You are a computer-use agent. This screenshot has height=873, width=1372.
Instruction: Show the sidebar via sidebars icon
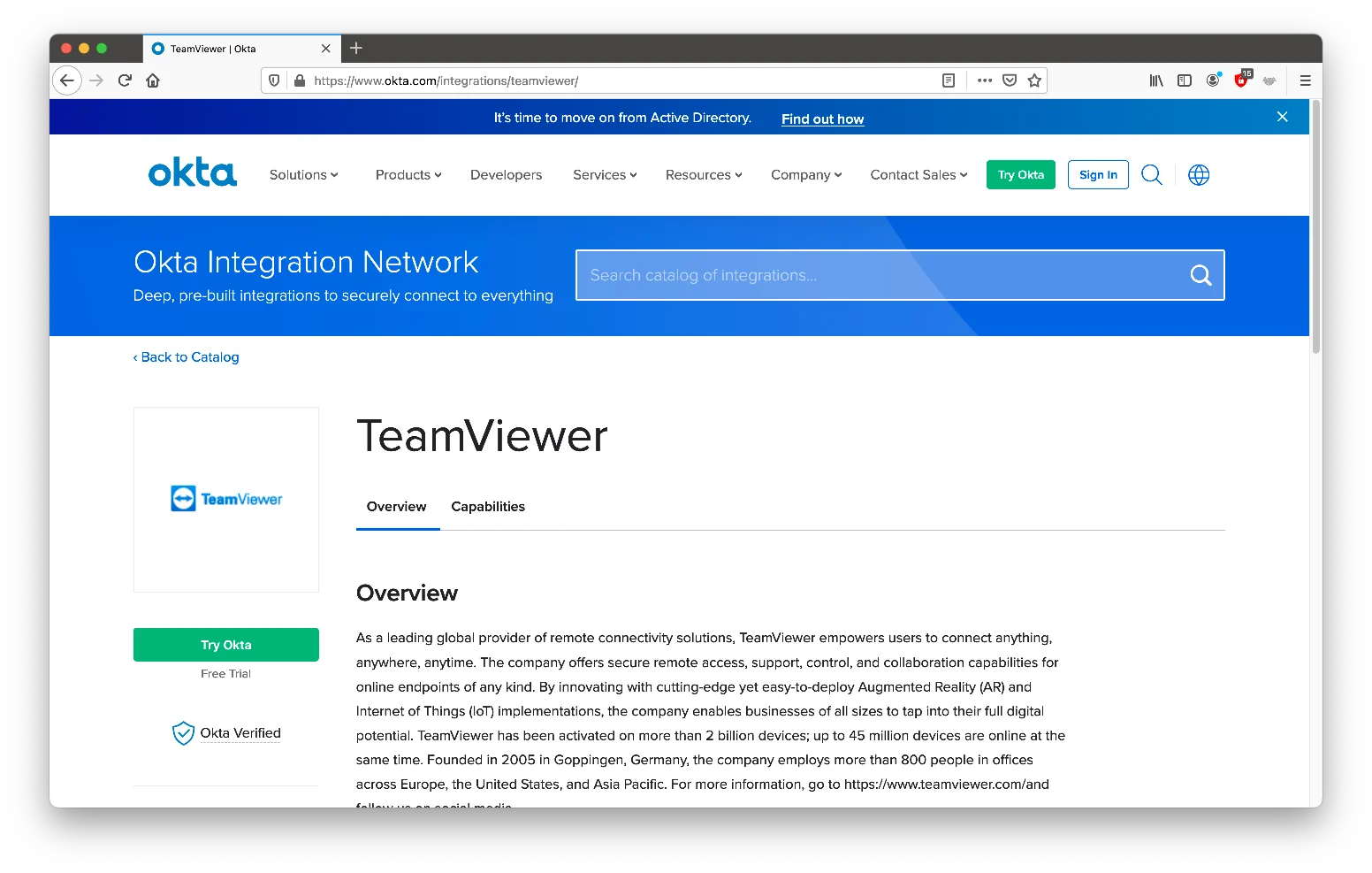[1185, 80]
